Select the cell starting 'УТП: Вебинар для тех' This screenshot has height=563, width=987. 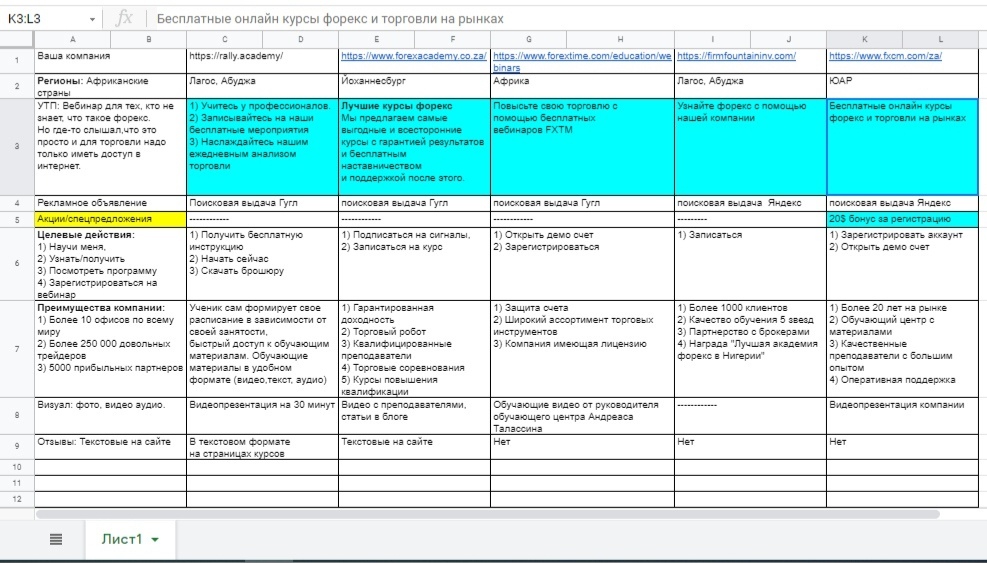110,147
